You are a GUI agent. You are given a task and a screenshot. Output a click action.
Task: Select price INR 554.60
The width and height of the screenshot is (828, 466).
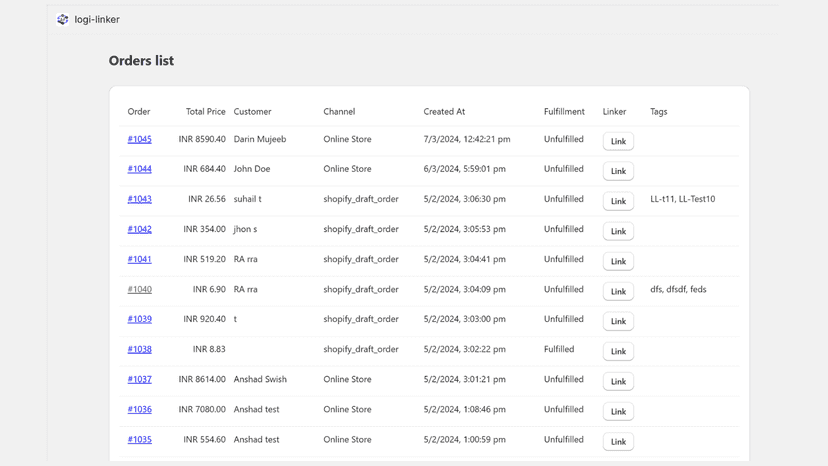coord(204,439)
